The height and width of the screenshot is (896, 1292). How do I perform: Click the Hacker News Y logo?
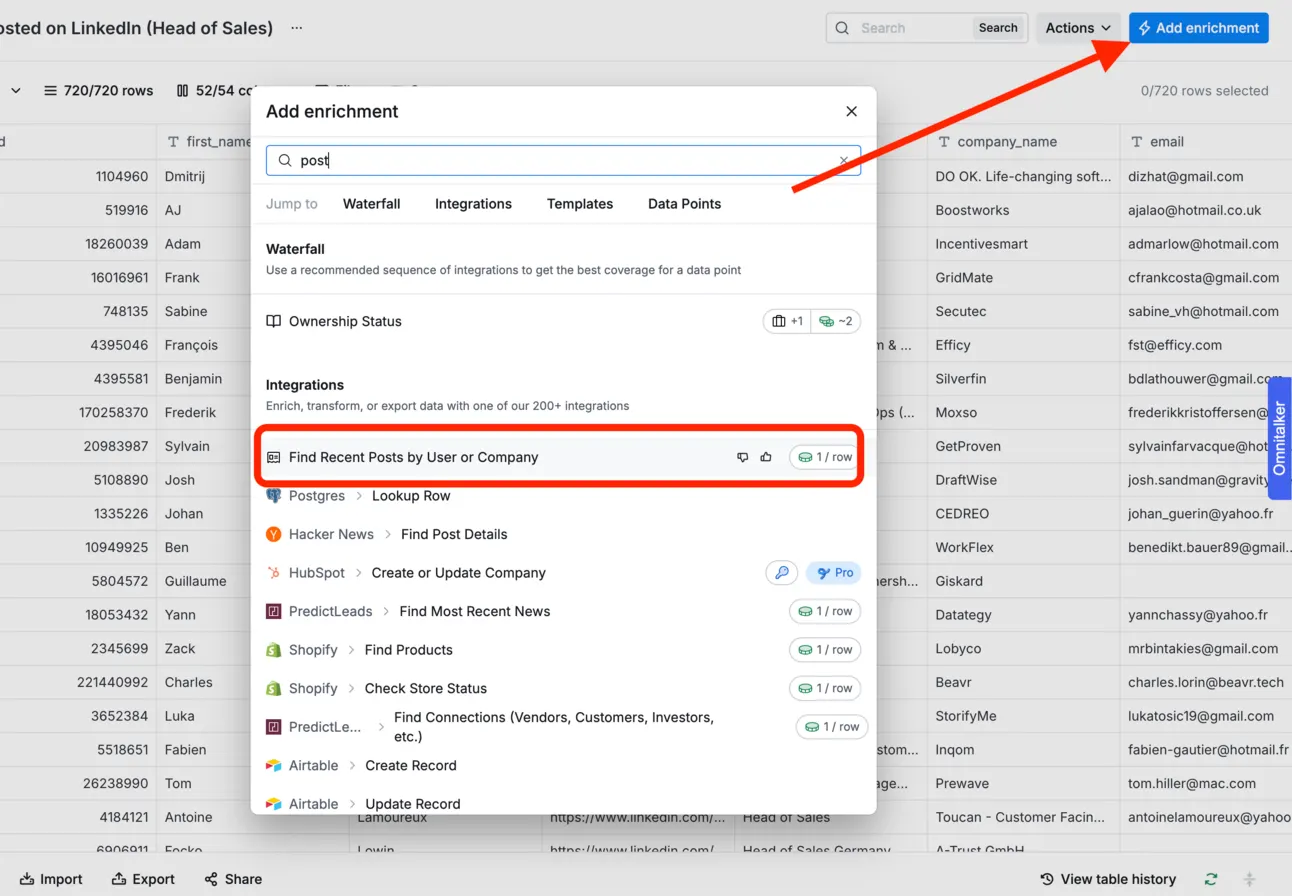coord(273,534)
